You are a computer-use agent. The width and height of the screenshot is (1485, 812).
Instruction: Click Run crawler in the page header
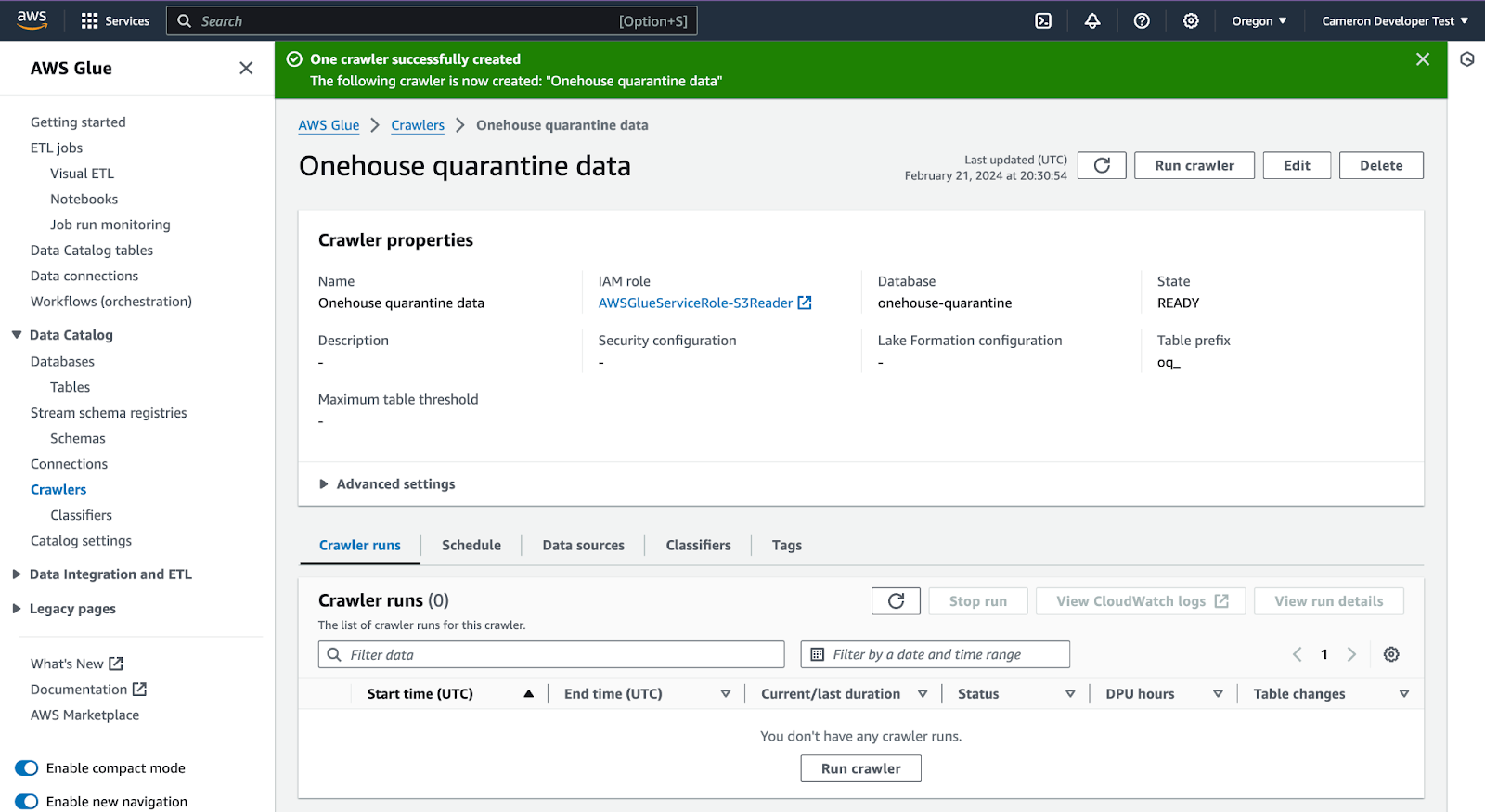click(x=1194, y=165)
